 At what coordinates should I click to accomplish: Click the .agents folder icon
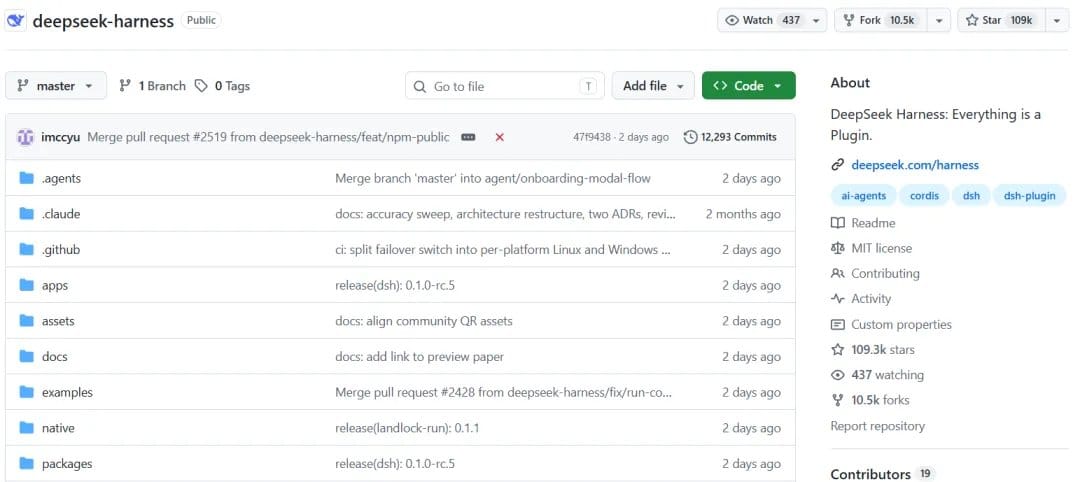click(x=27, y=178)
